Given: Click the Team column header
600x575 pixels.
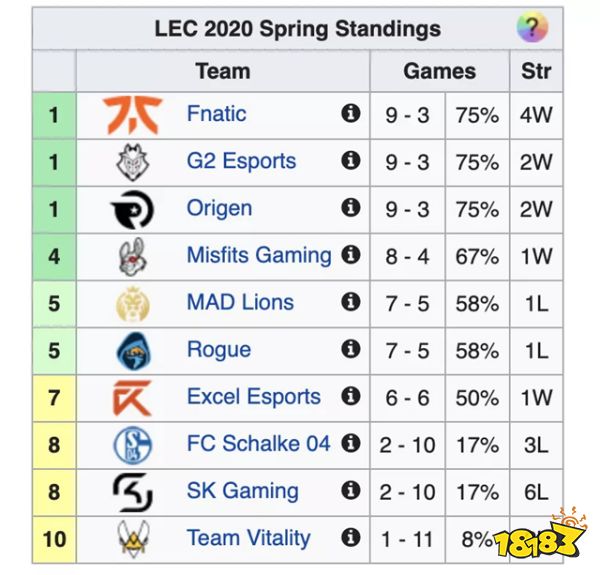Looking at the screenshot, I should (223, 71).
